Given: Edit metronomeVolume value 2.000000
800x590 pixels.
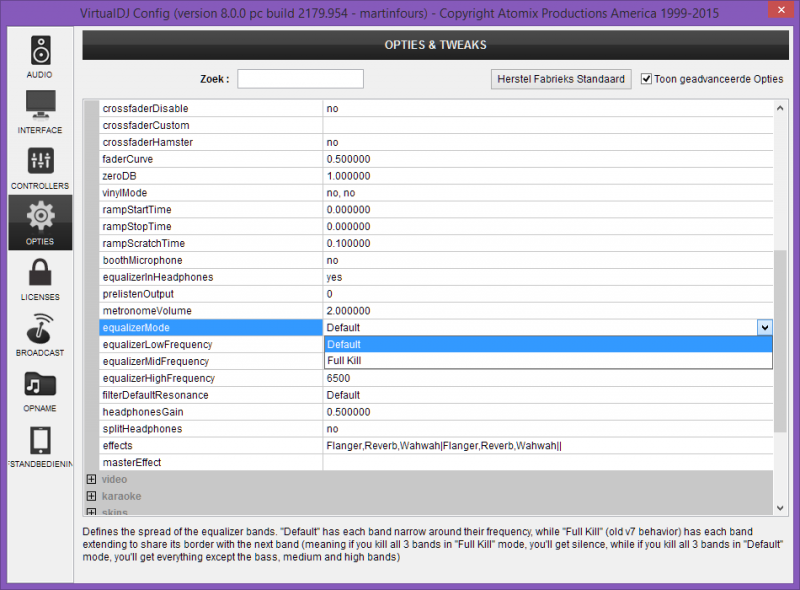Looking at the screenshot, I should click(548, 310).
